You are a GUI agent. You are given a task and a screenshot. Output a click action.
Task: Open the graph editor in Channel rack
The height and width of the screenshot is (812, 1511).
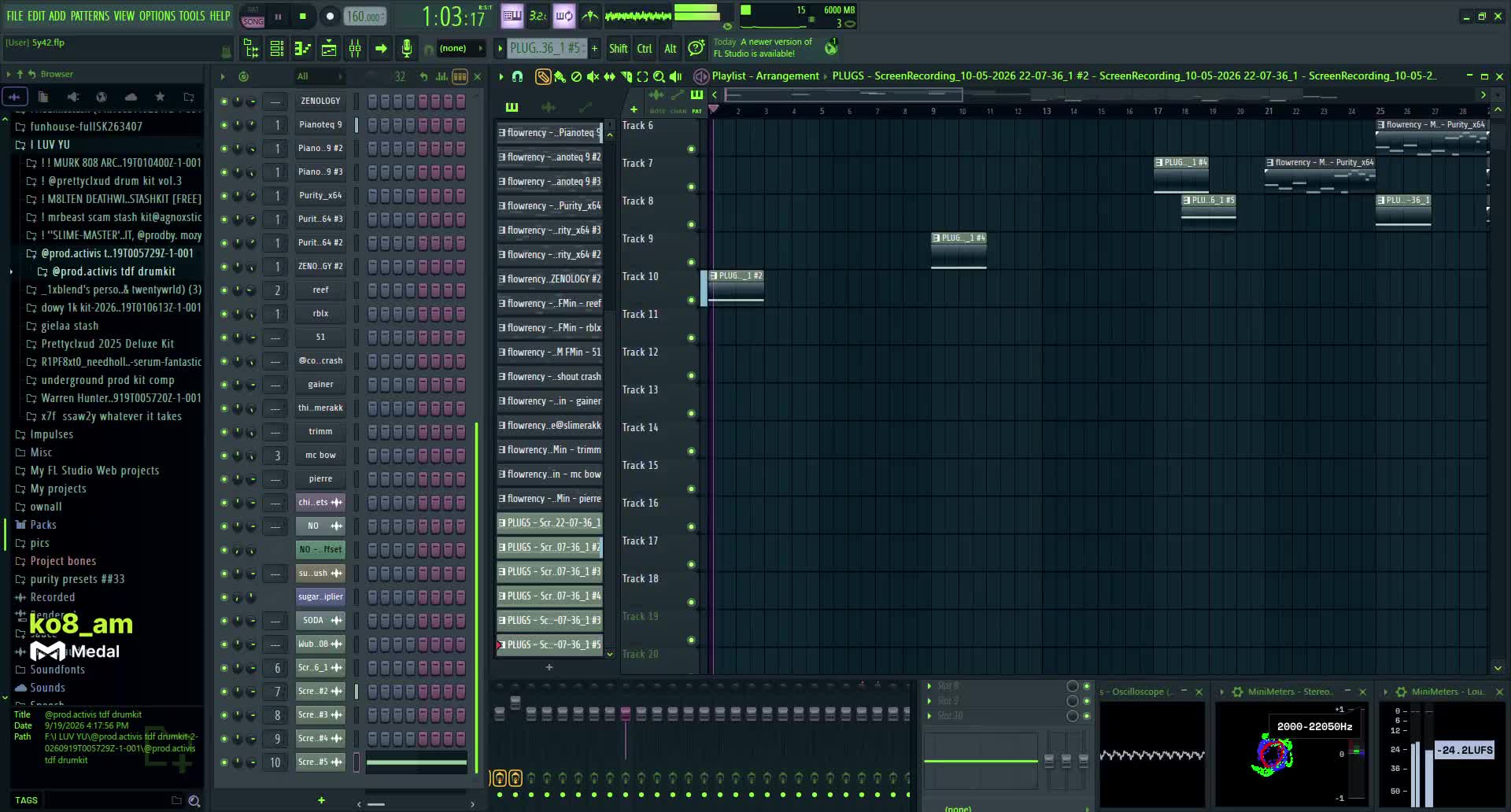[x=441, y=76]
